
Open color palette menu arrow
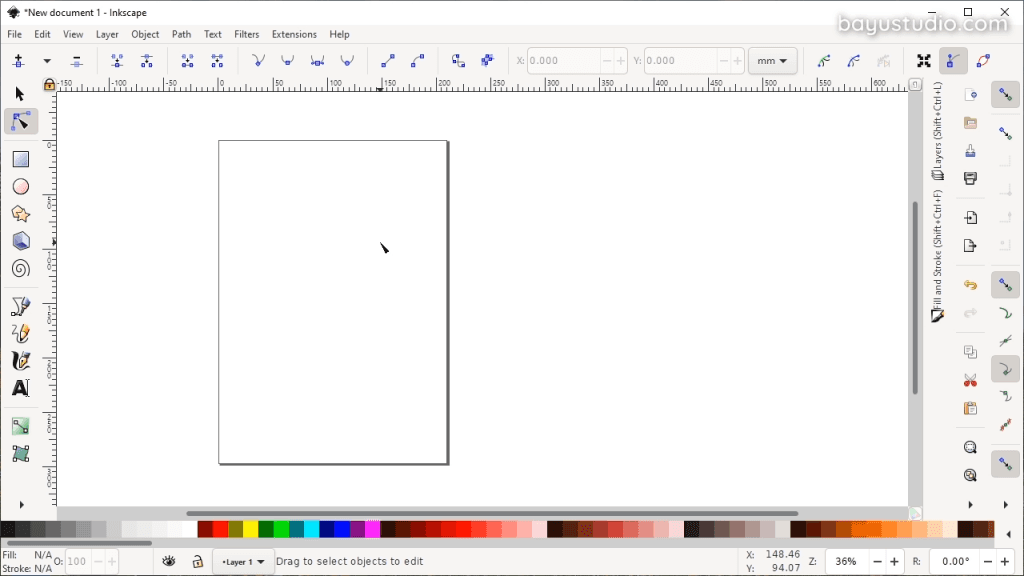[1009, 534]
